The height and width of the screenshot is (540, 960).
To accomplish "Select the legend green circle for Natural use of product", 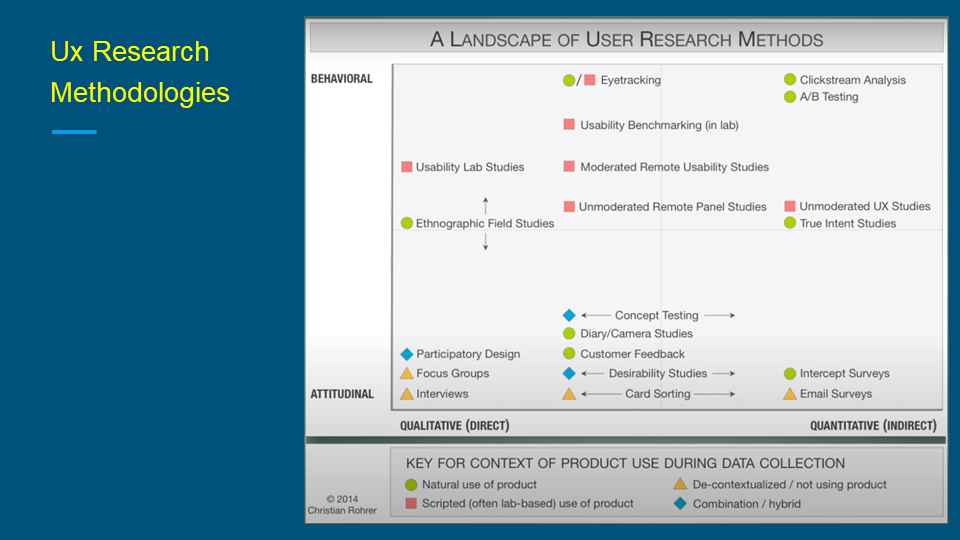I will (x=411, y=484).
